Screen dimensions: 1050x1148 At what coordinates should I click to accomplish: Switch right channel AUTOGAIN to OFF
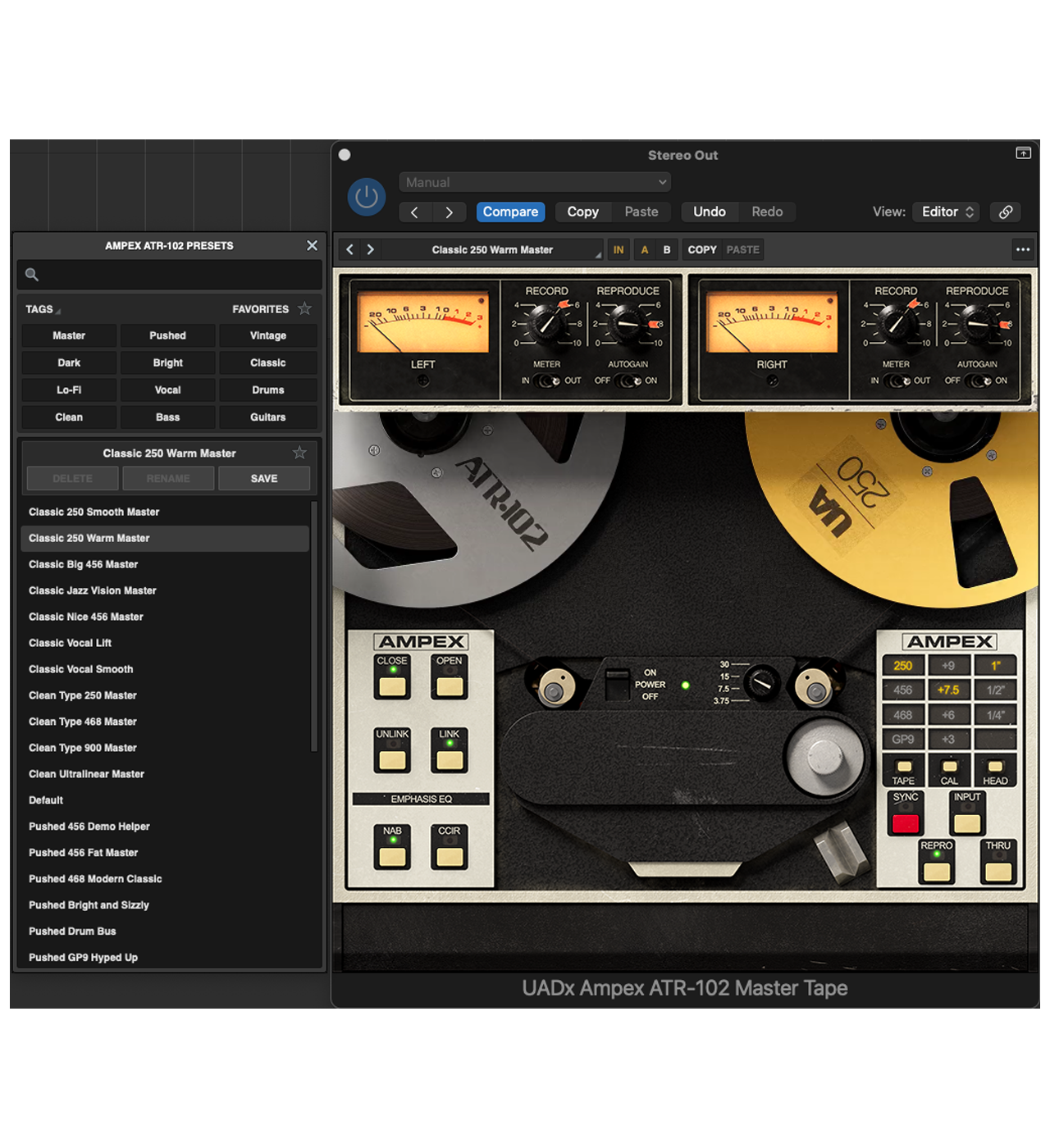point(972,380)
